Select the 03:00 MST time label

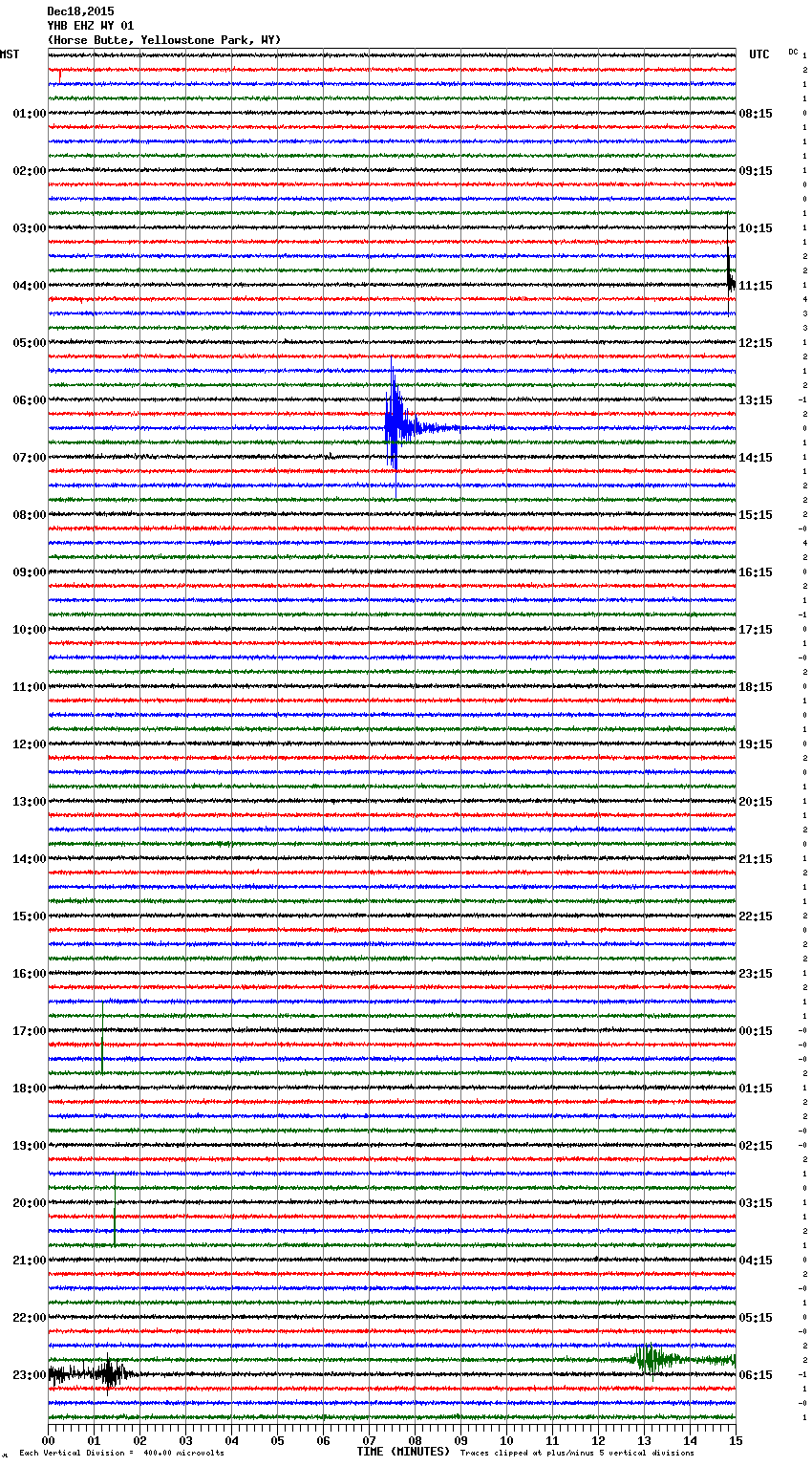(29, 228)
